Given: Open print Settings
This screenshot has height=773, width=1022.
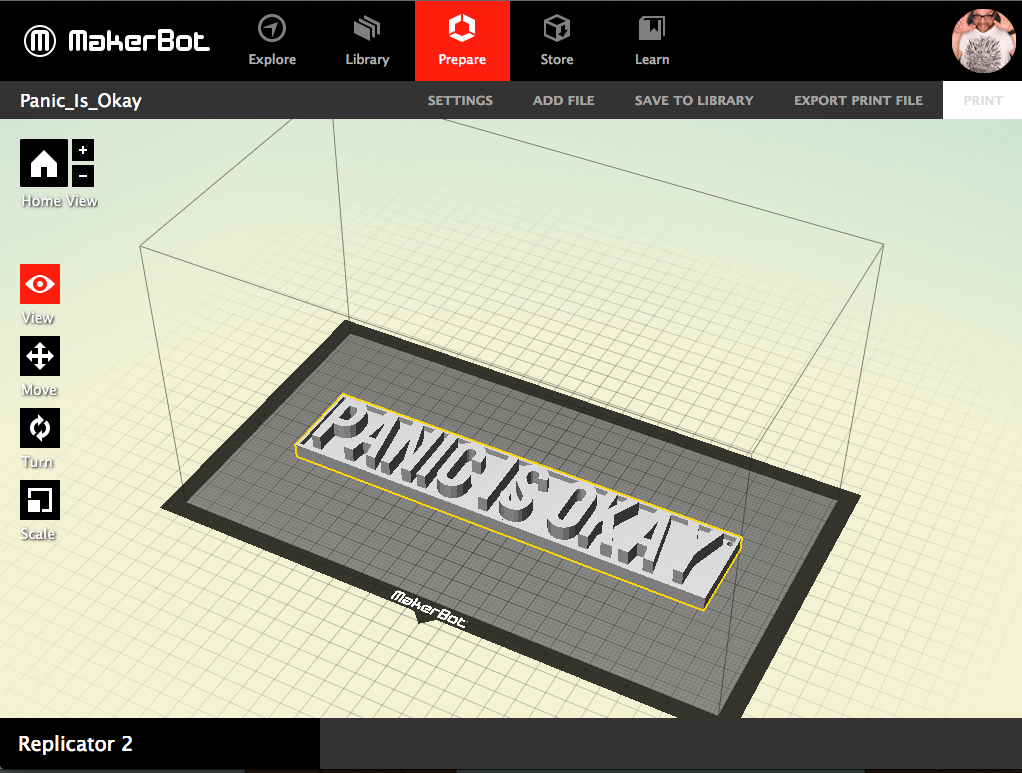Looking at the screenshot, I should point(460,100).
